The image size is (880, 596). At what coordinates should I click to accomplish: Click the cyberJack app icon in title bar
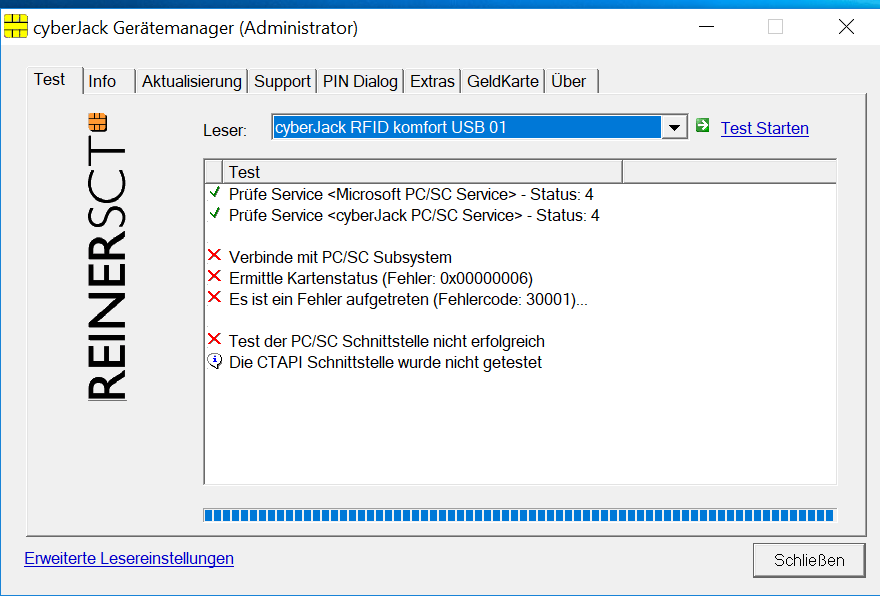(x=15, y=26)
